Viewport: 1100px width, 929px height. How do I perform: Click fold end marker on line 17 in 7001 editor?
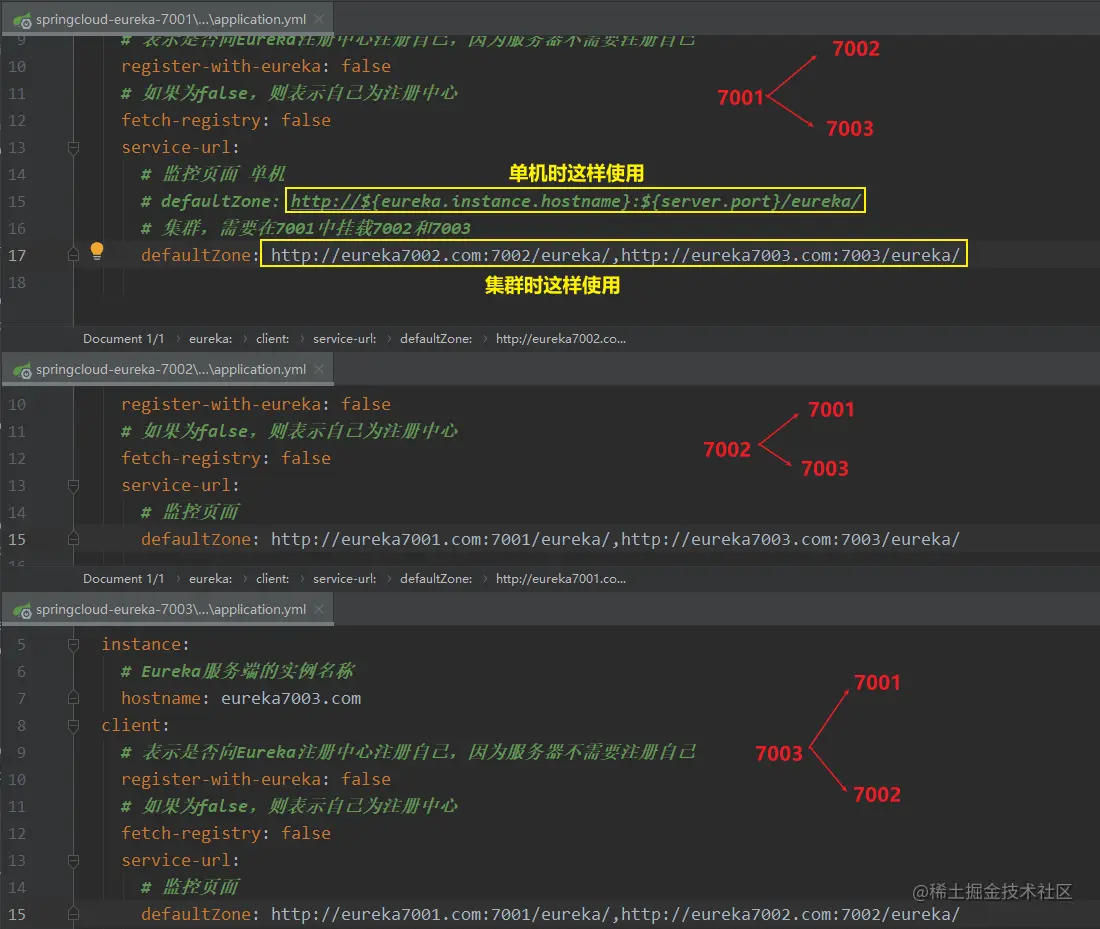click(x=73, y=255)
